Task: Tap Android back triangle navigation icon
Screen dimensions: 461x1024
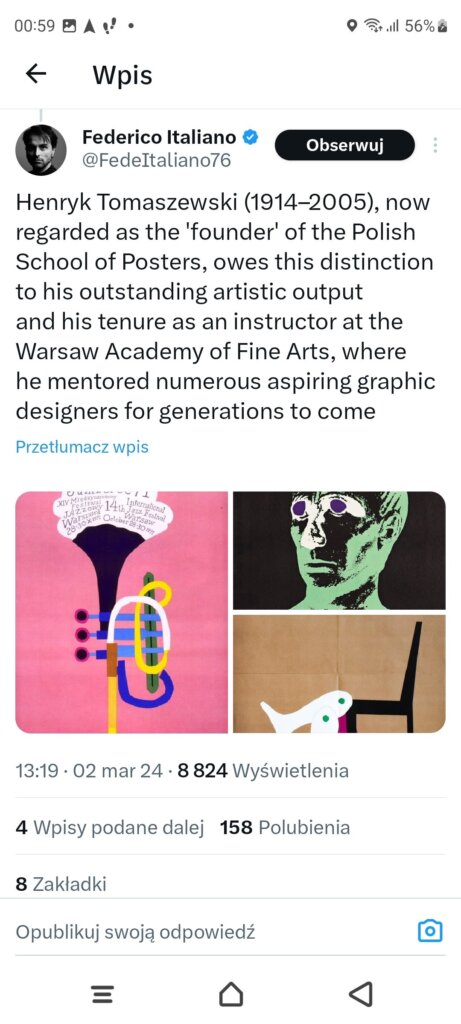Action: [x=360, y=994]
